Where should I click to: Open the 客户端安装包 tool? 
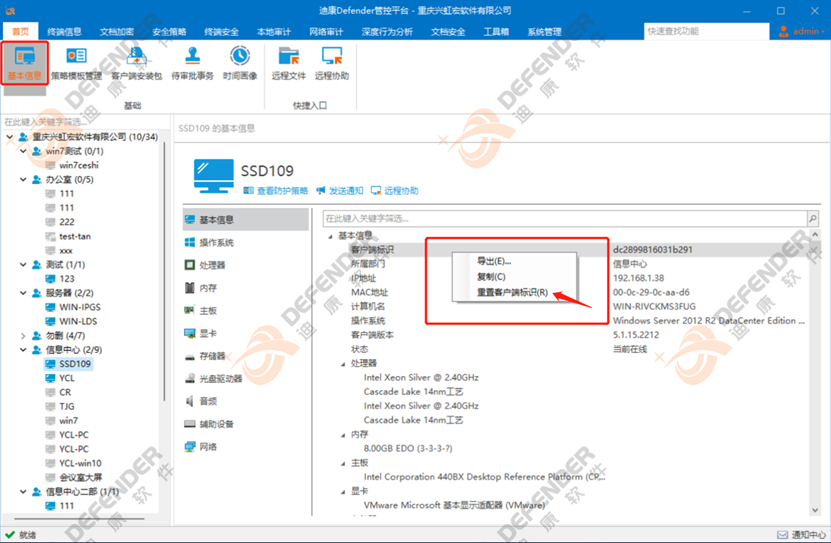(x=136, y=63)
